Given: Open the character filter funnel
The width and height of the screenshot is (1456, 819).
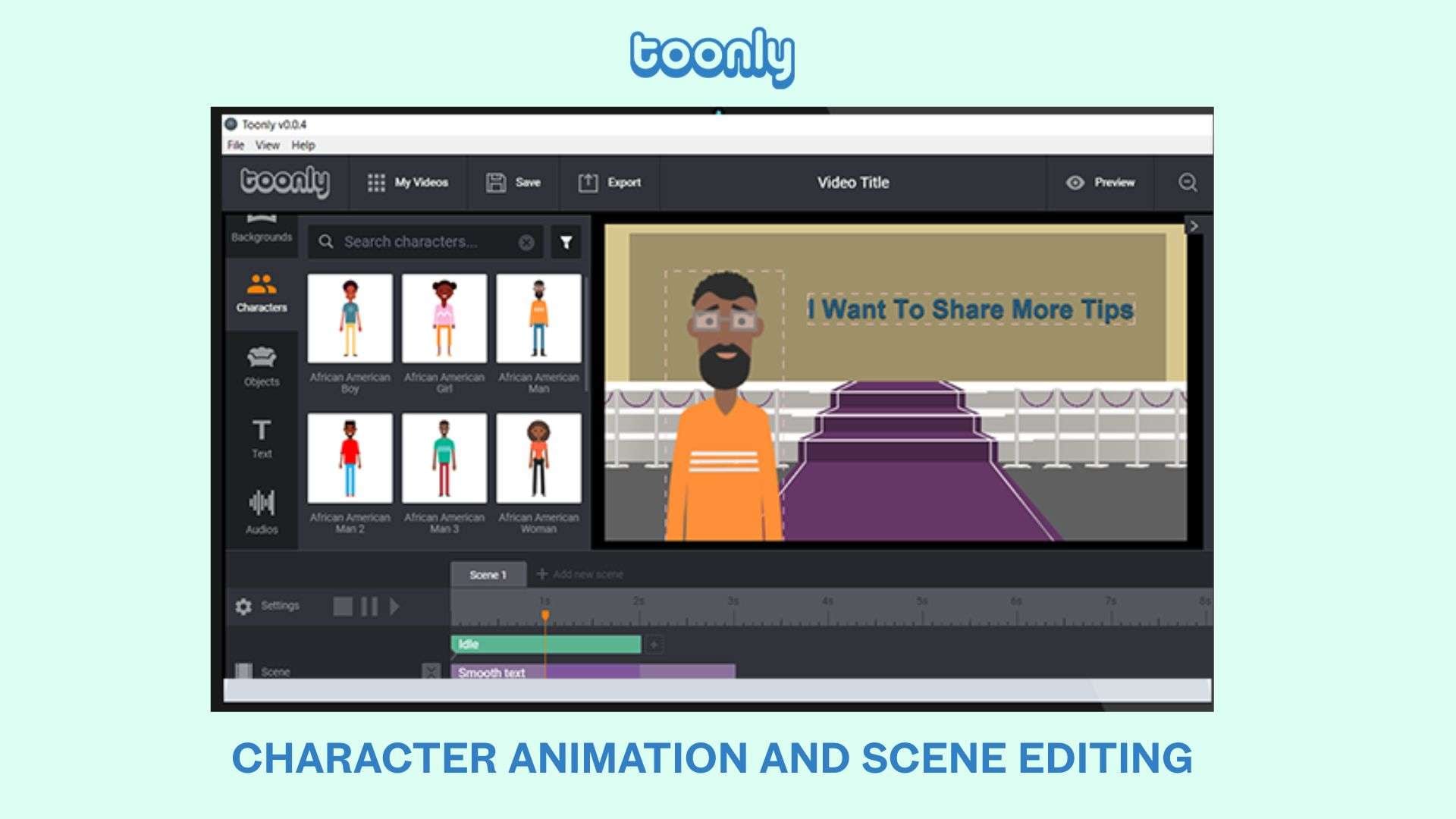Looking at the screenshot, I should pos(566,242).
